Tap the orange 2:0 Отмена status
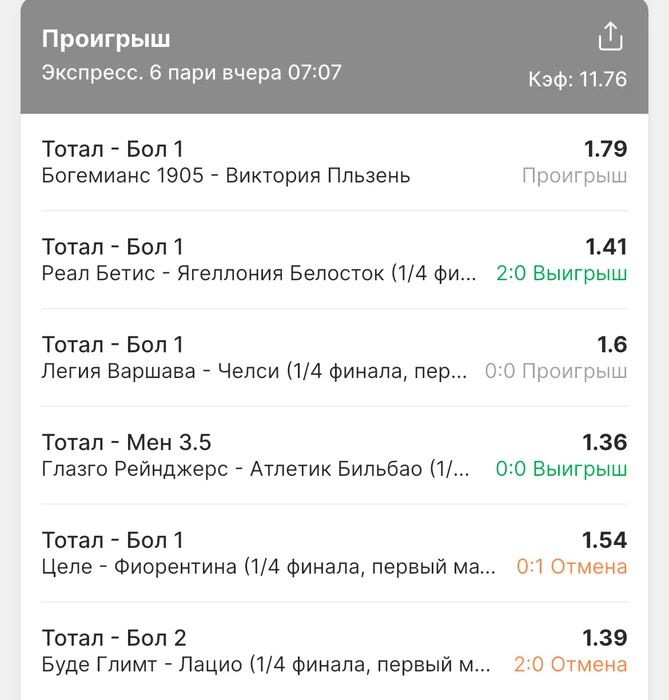Screen dimensions: 669x700 [x=570, y=664]
